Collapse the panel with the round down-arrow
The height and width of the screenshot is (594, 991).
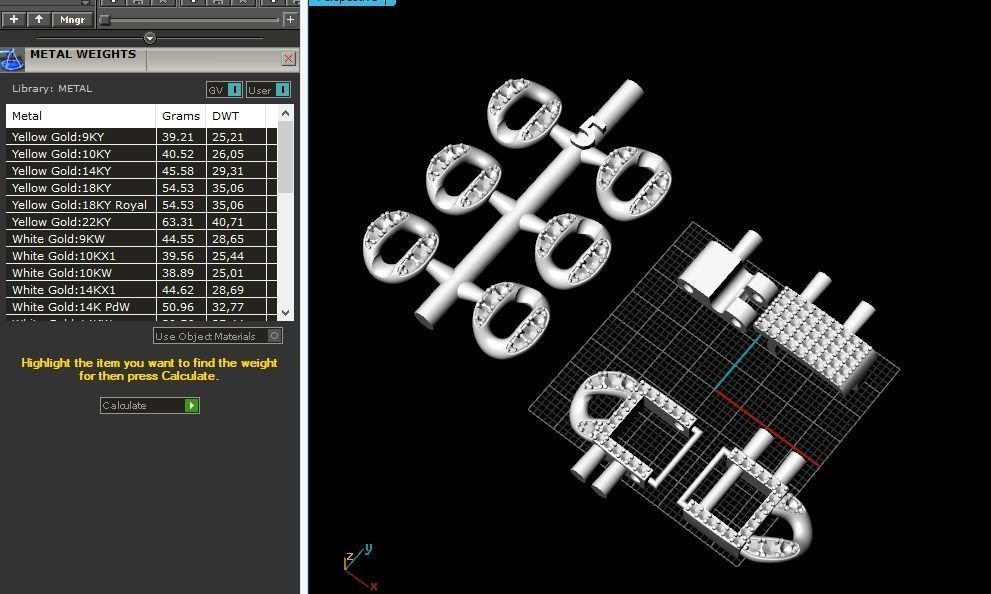[x=150, y=39]
